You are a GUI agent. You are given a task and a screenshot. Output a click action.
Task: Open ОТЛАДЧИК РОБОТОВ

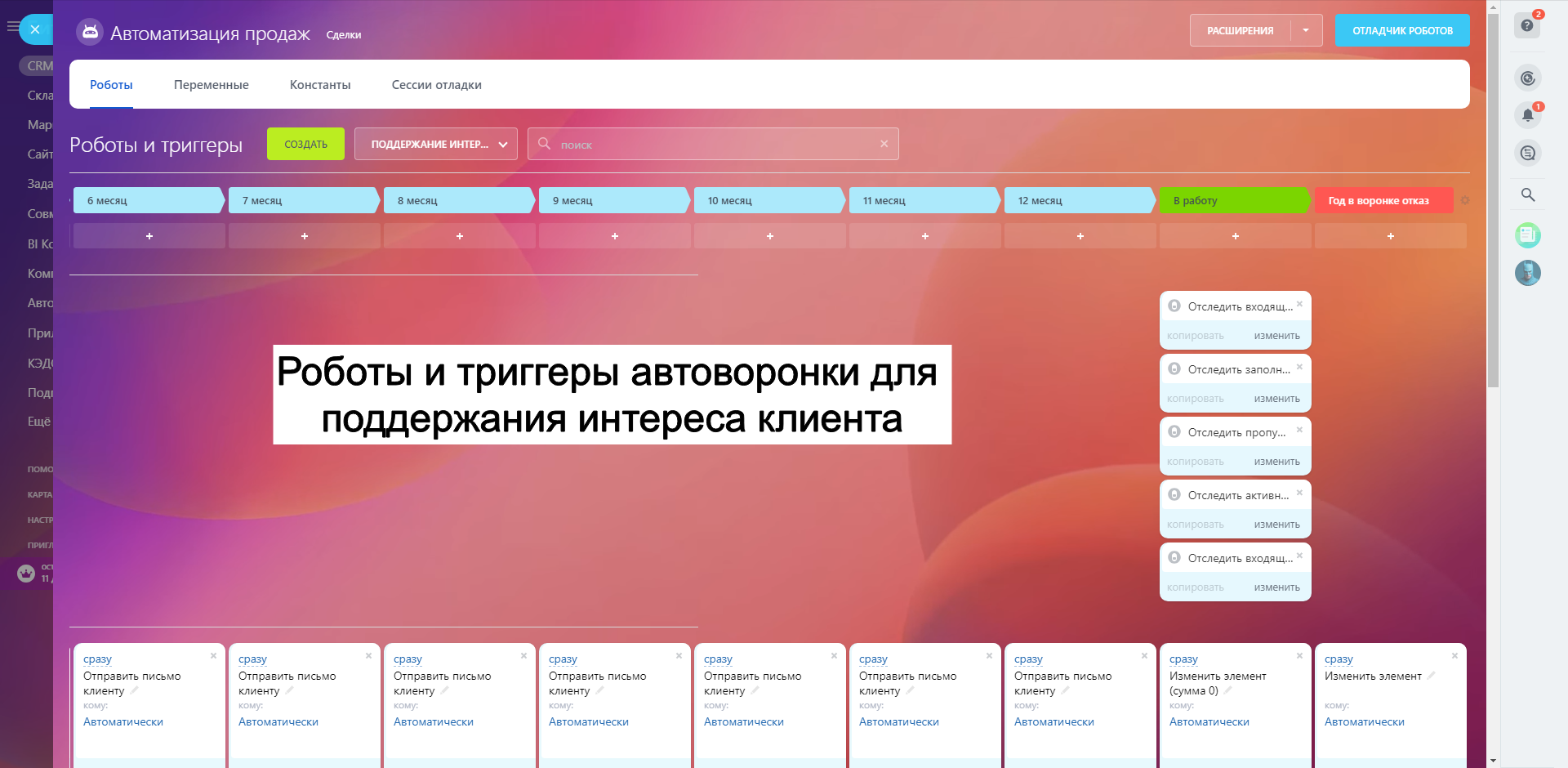[1402, 30]
